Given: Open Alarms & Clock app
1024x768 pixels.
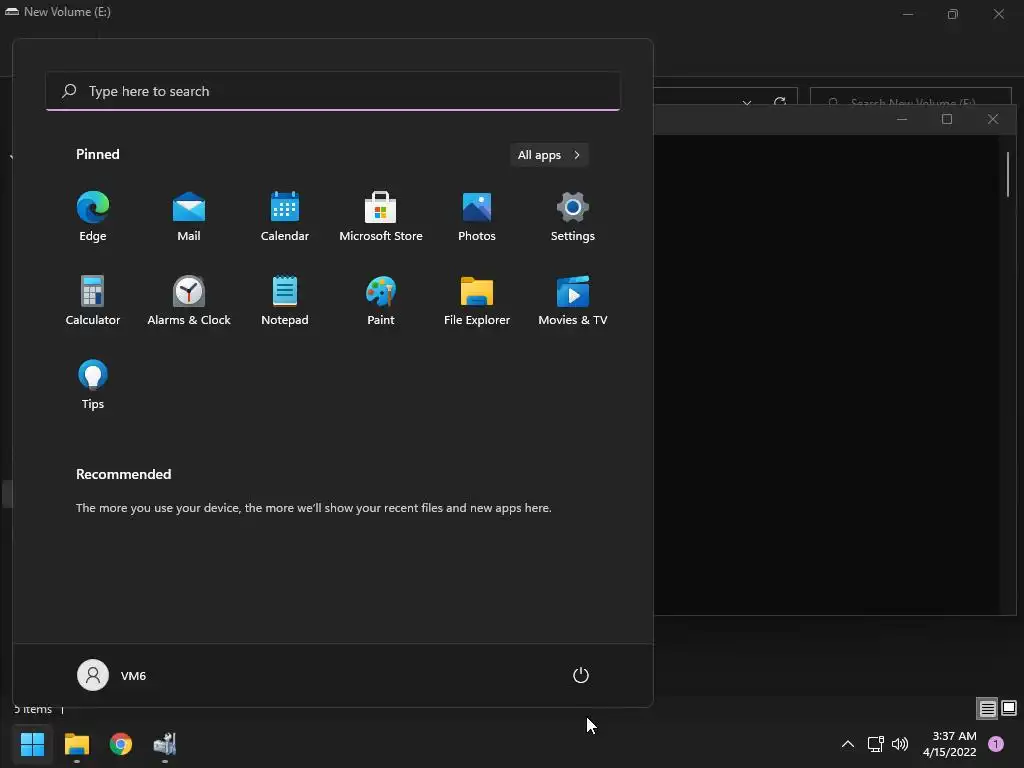Looking at the screenshot, I should (189, 300).
